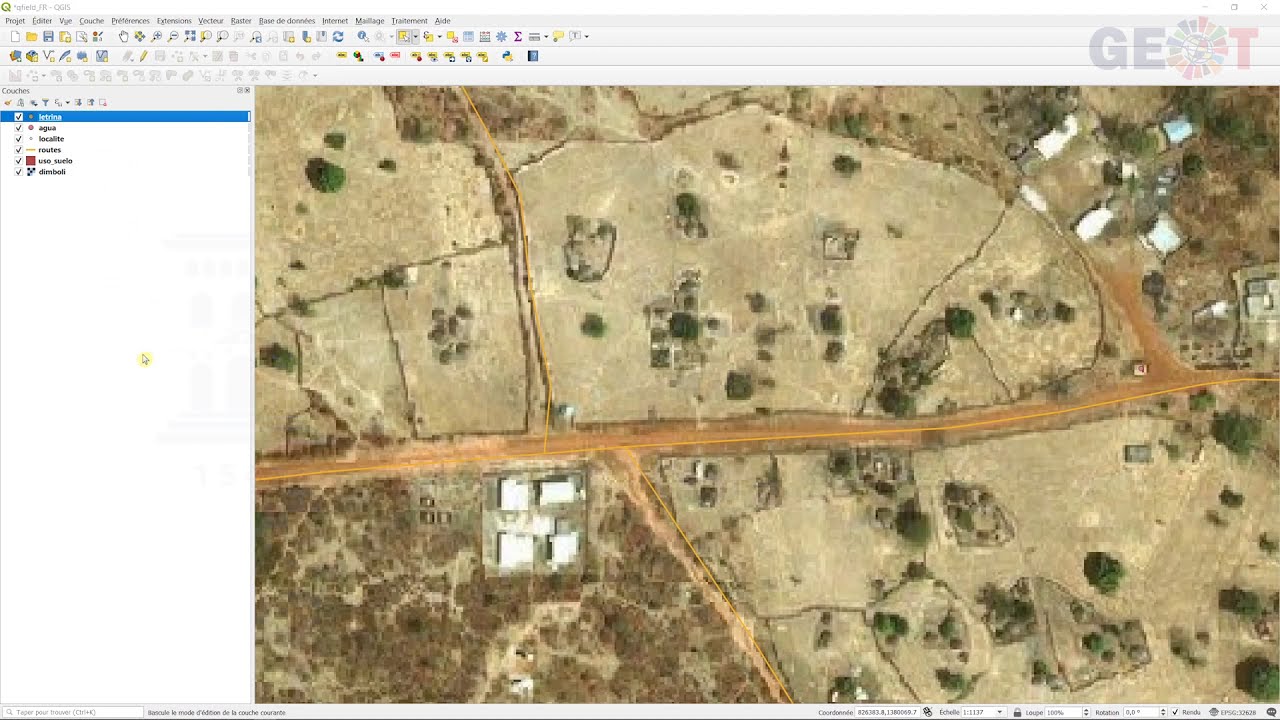The image size is (1280, 720).
Task: Select the agua layer name
Action: [47, 128]
